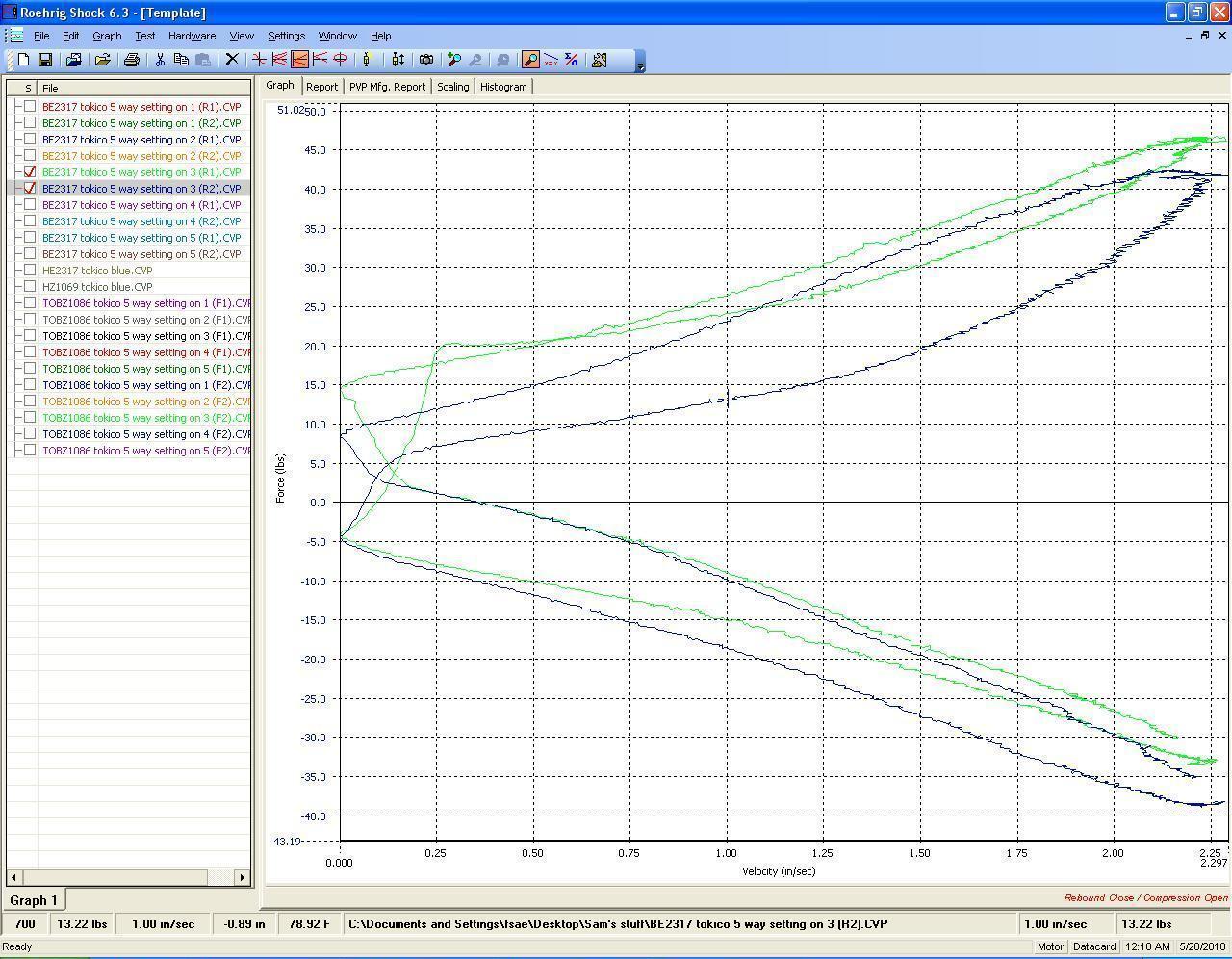The height and width of the screenshot is (959, 1232).
Task: Open the Graph menu in the menu bar
Action: [x=107, y=36]
